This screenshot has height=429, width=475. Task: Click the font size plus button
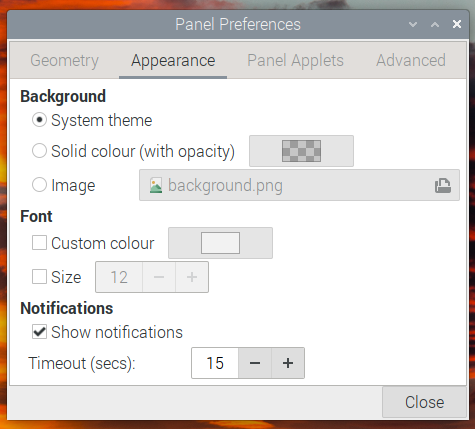192,277
